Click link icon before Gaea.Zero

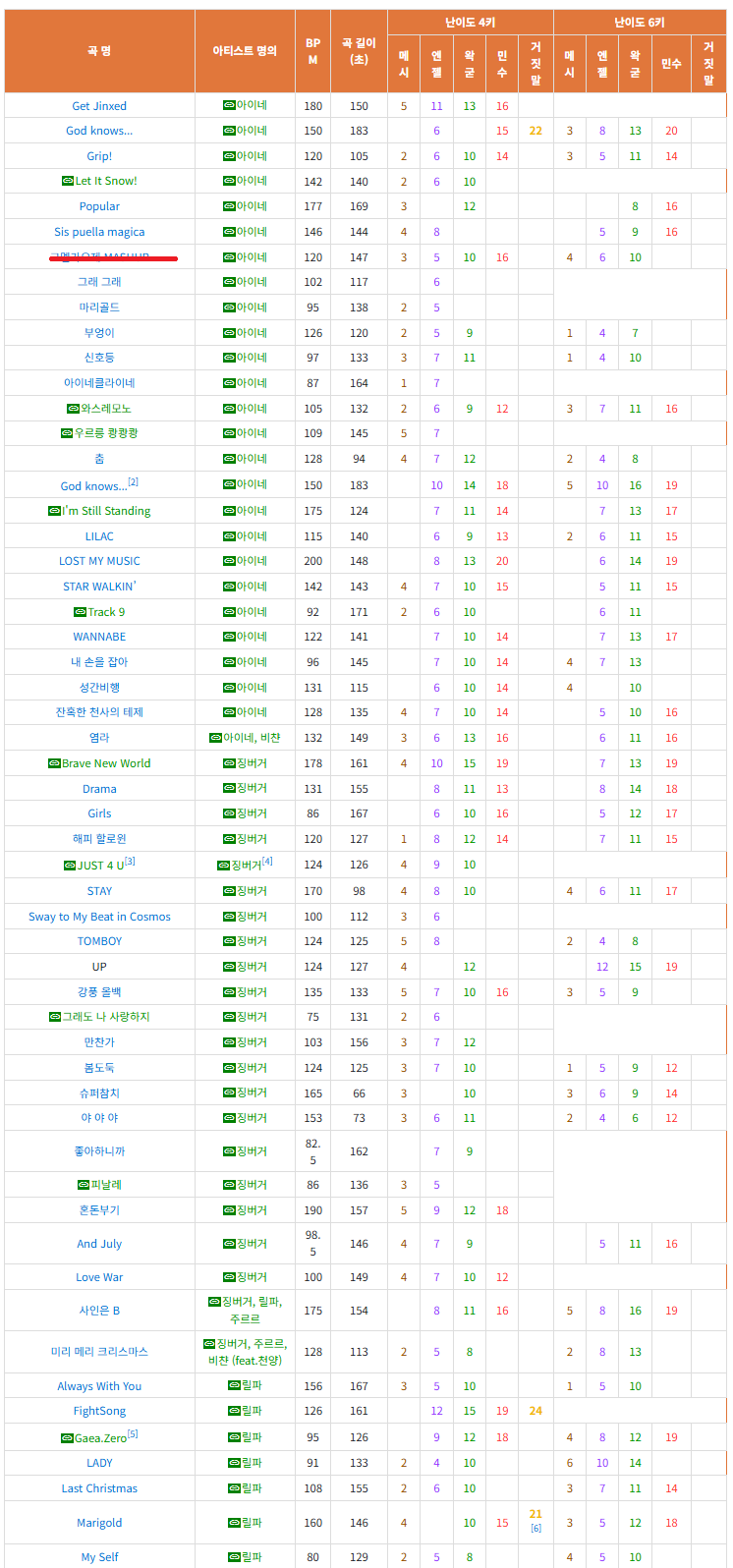[x=67, y=1437]
